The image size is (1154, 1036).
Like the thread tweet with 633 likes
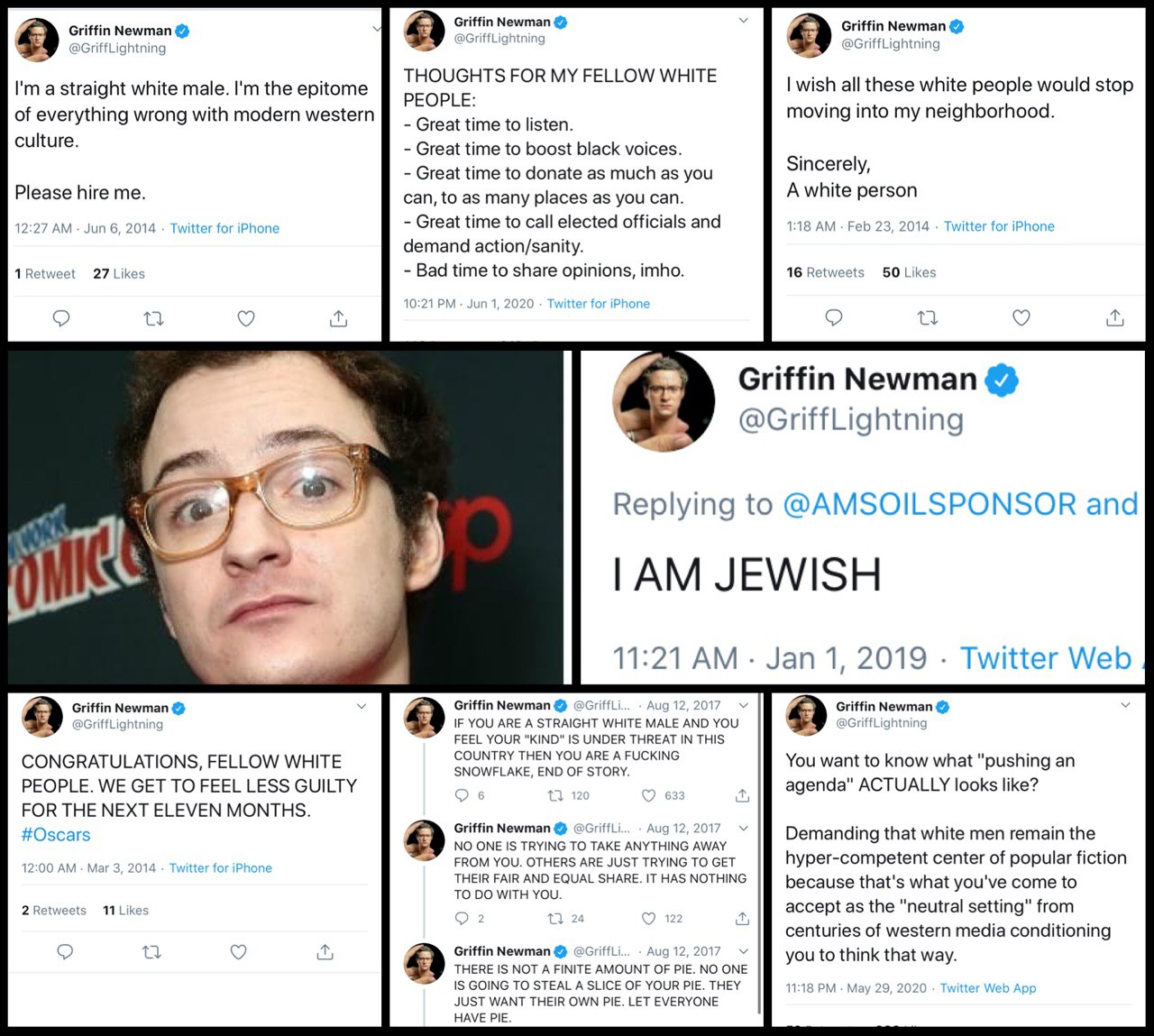[x=649, y=795]
